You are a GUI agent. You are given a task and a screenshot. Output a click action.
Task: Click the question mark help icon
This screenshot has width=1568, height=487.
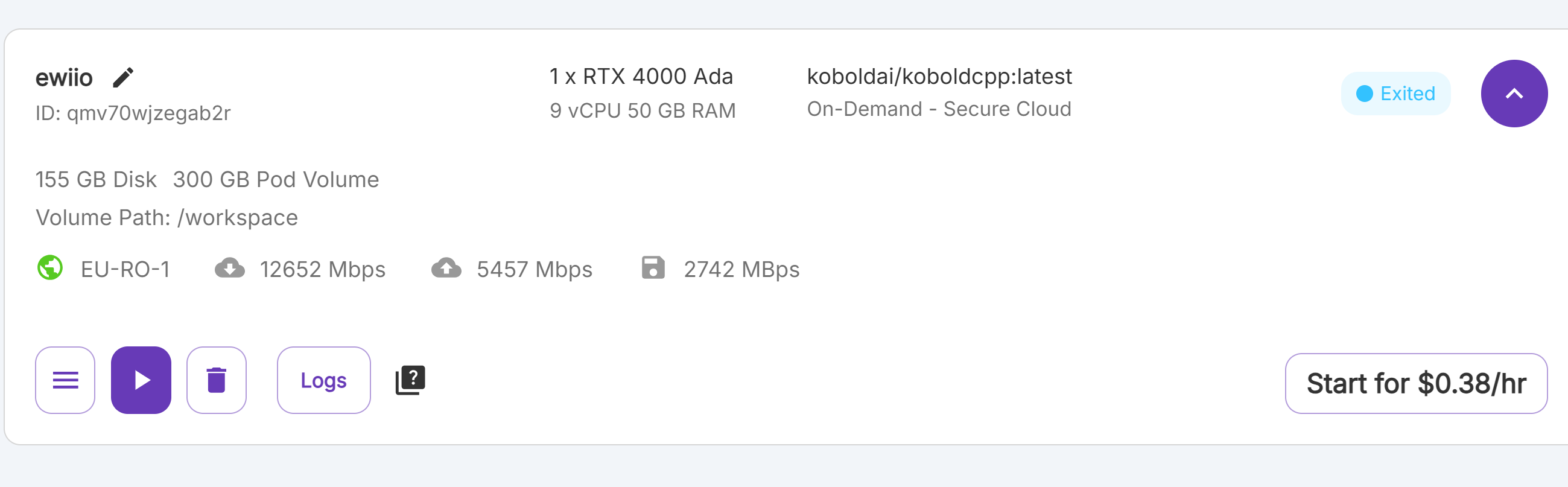[x=410, y=380]
